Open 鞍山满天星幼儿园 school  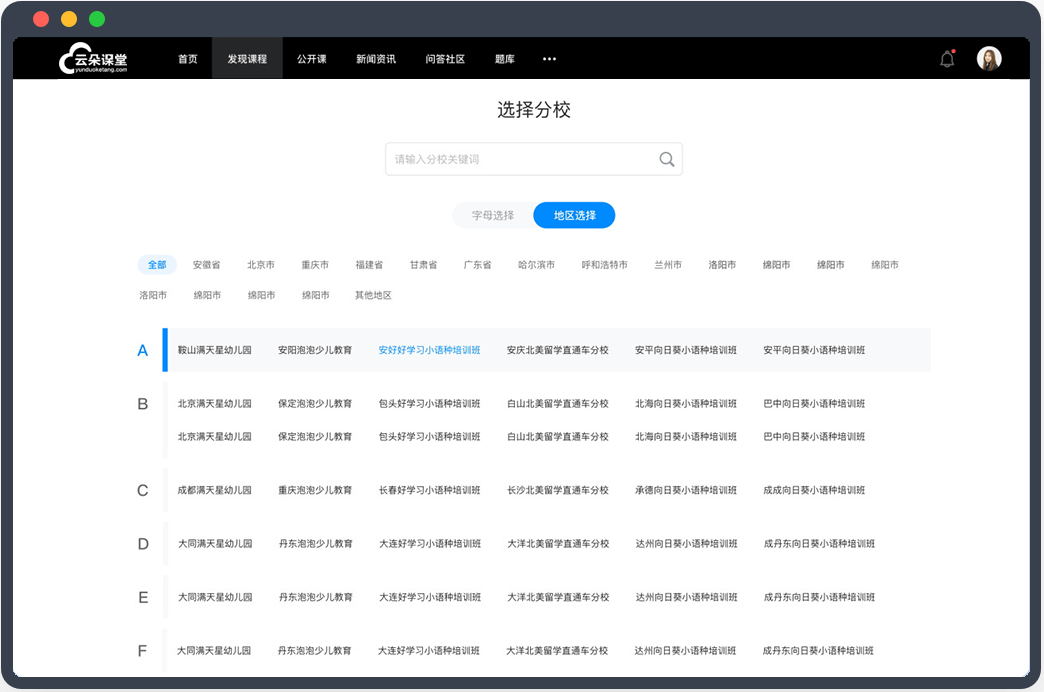(214, 350)
